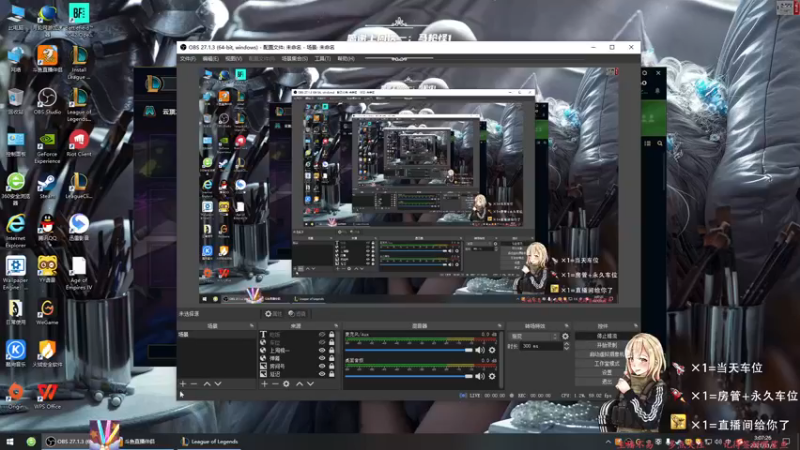Pop out the Audio Mixer dock icon
800x450 pixels.
[499, 326]
